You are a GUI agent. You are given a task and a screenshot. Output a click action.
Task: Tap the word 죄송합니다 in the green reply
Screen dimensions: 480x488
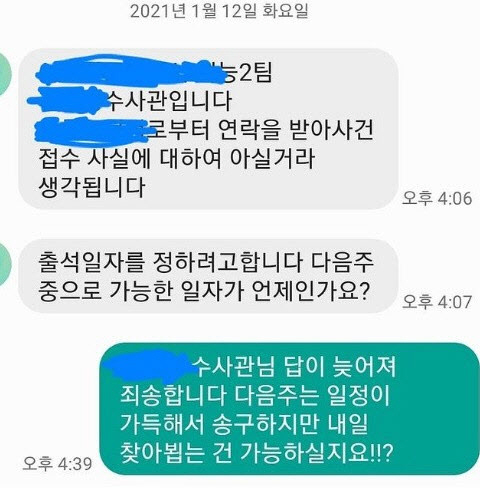(x=173, y=395)
